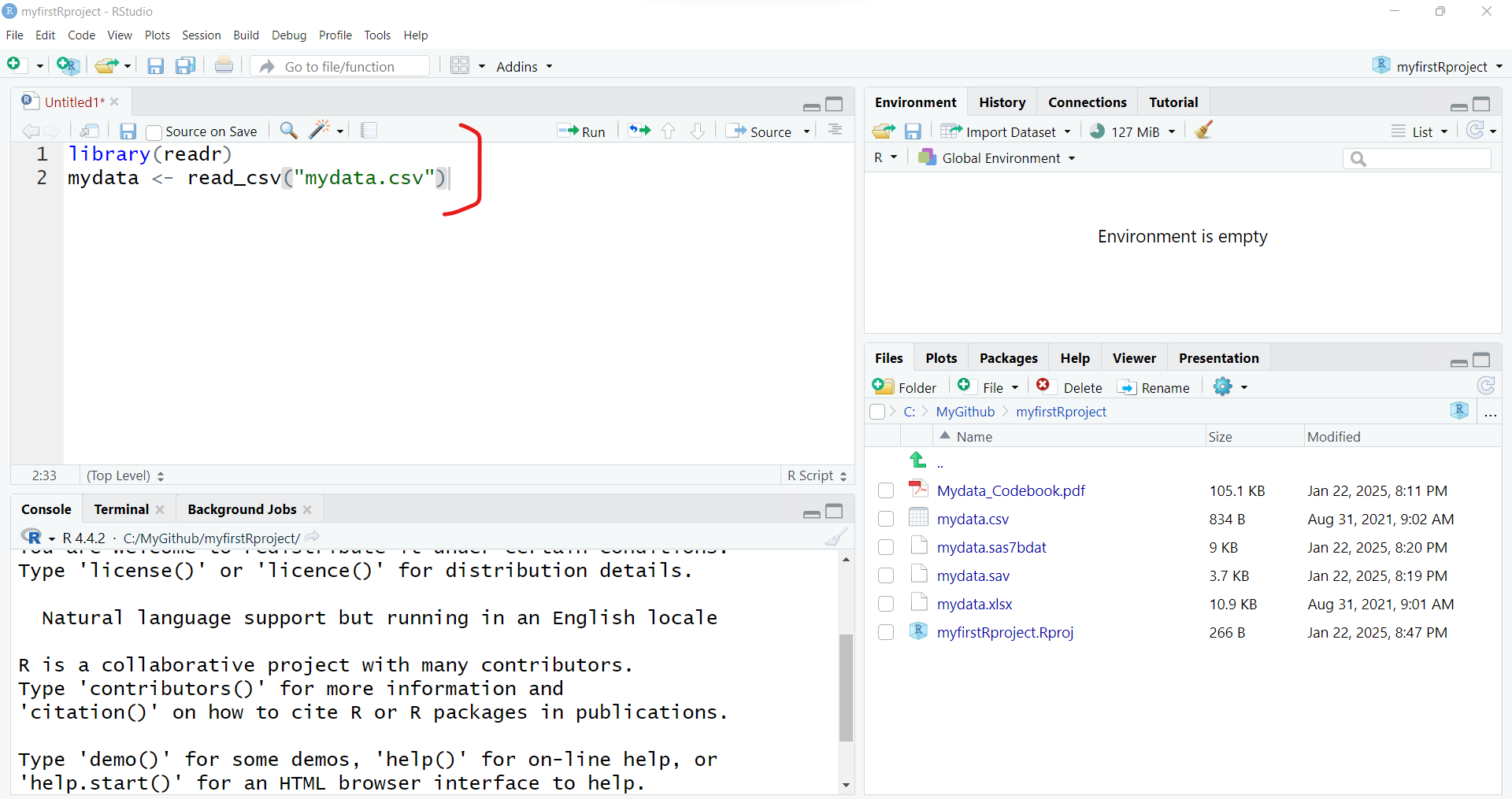Click the view current working directory arrow
Viewport: 1512px width, 799px height.
point(313,537)
